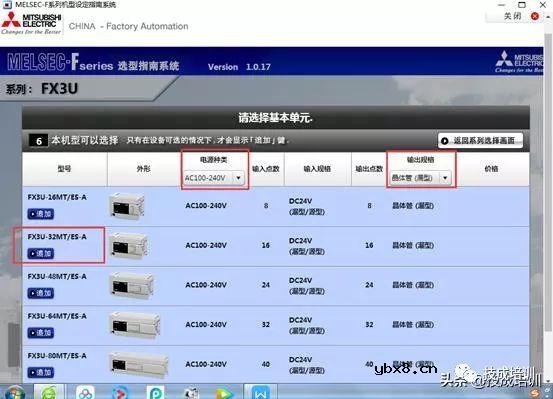Image resolution: width=553 pixels, height=399 pixels.
Task: Click the green play icon in taskbar
Action: click(224, 393)
